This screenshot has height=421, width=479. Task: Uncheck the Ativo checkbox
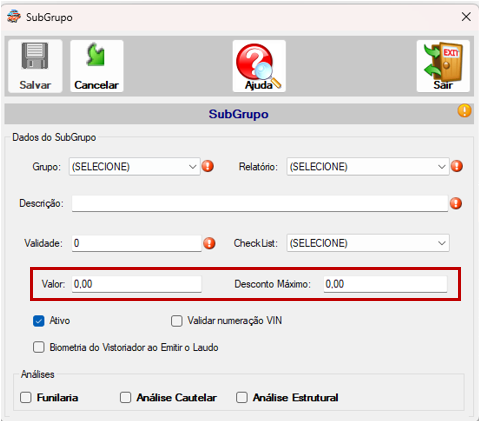point(39,321)
